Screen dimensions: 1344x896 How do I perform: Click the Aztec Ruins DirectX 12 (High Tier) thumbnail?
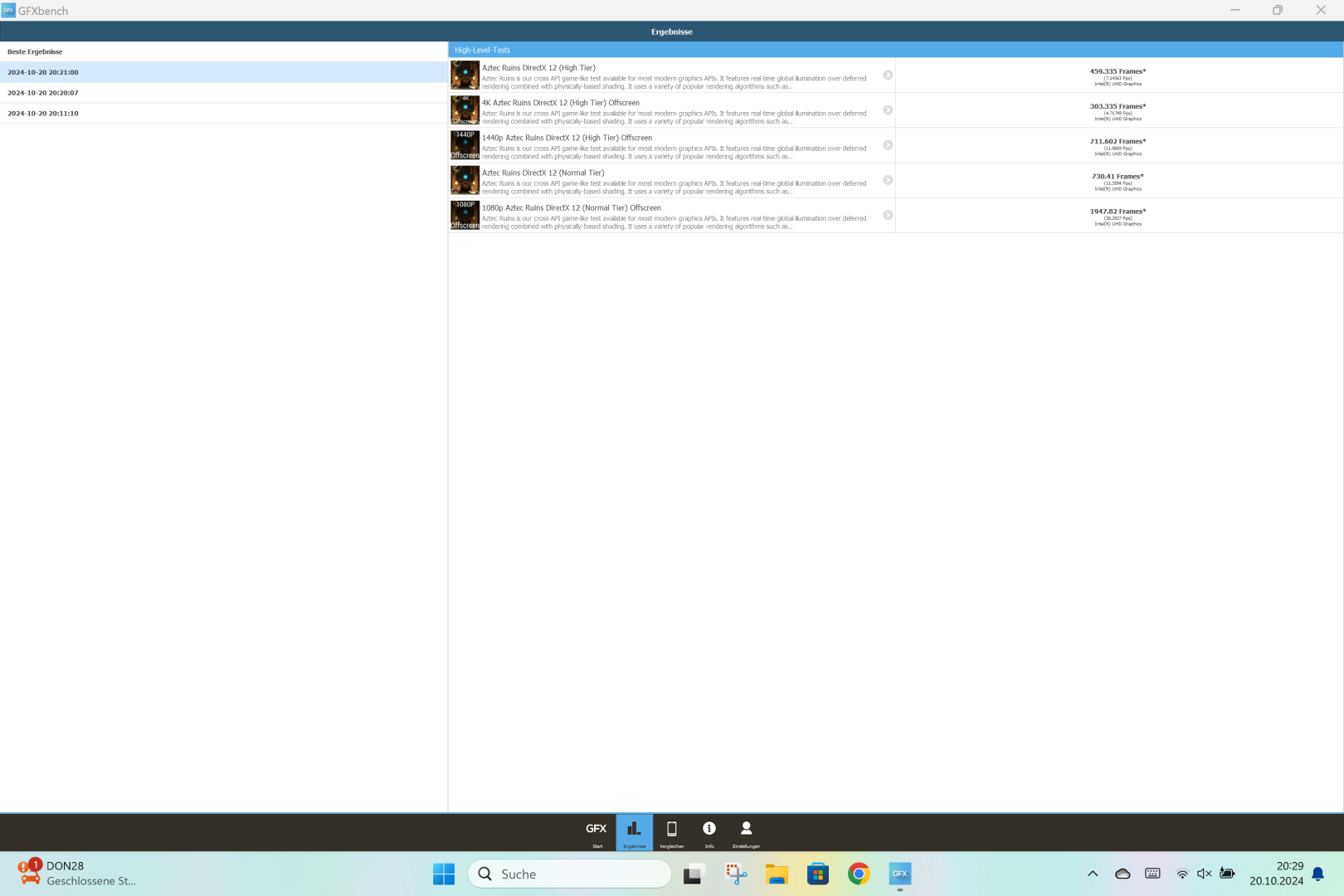point(465,75)
